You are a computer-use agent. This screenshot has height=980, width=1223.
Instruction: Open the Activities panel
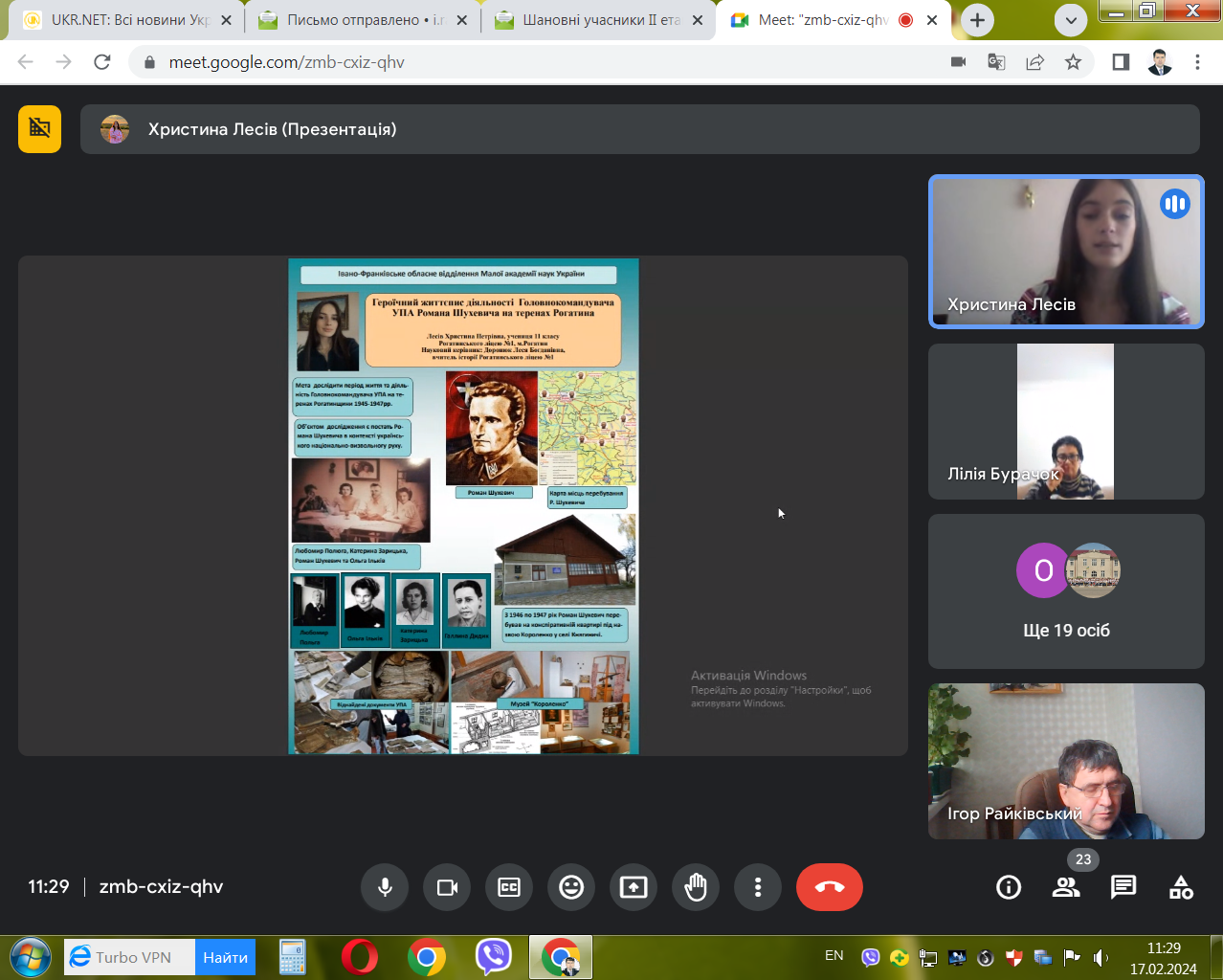[1181, 887]
